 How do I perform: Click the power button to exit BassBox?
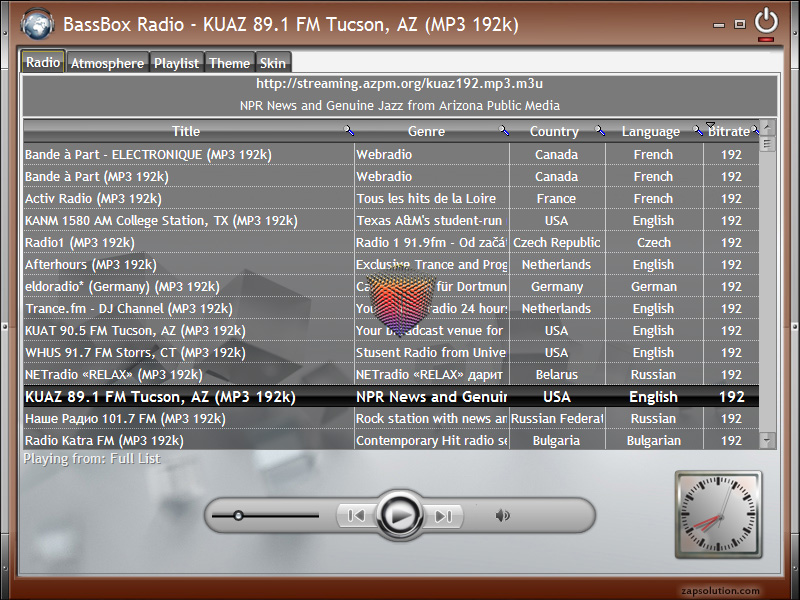click(x=766, y=22)
